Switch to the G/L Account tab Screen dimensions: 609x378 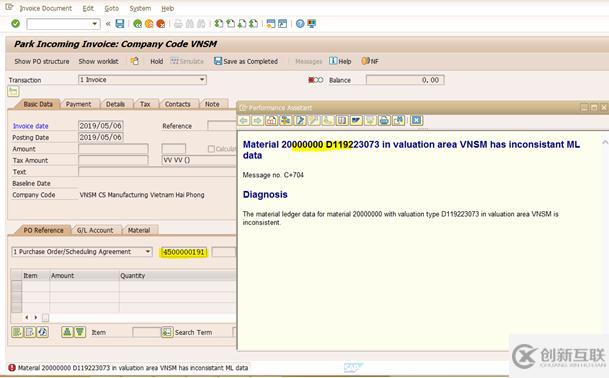pyautogui.click(x=95, y=230)
